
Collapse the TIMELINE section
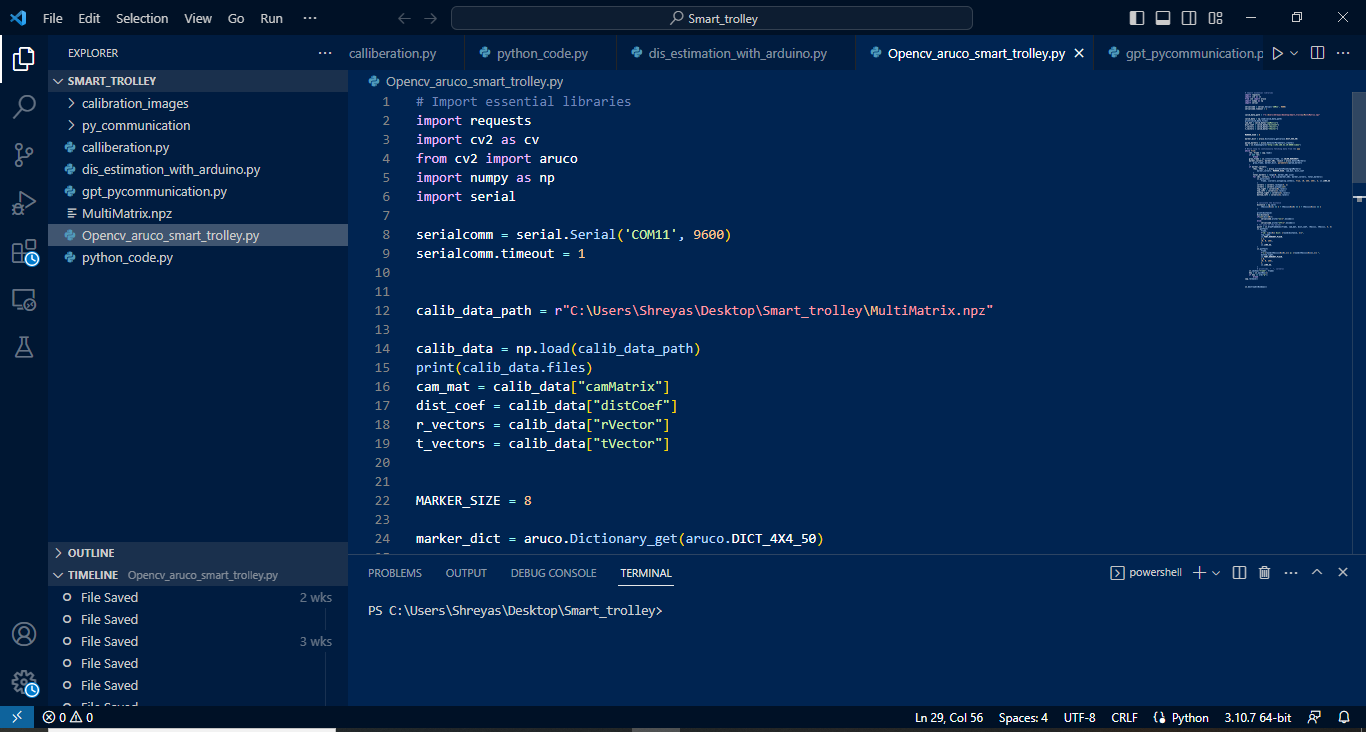point(198,575)
